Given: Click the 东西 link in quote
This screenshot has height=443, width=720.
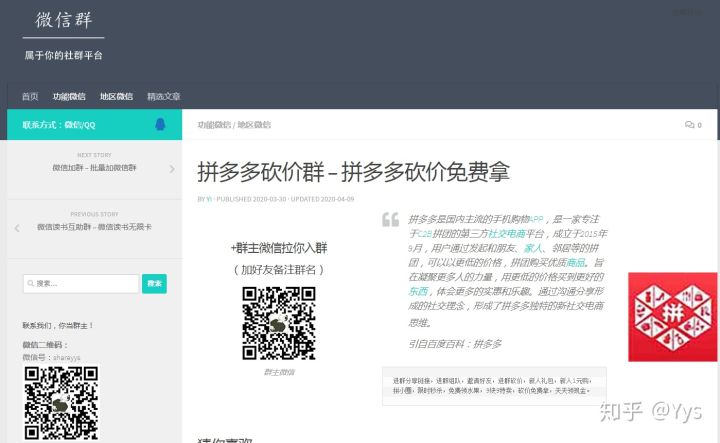Looking at the screenshot, I should [x=418, y=292].
